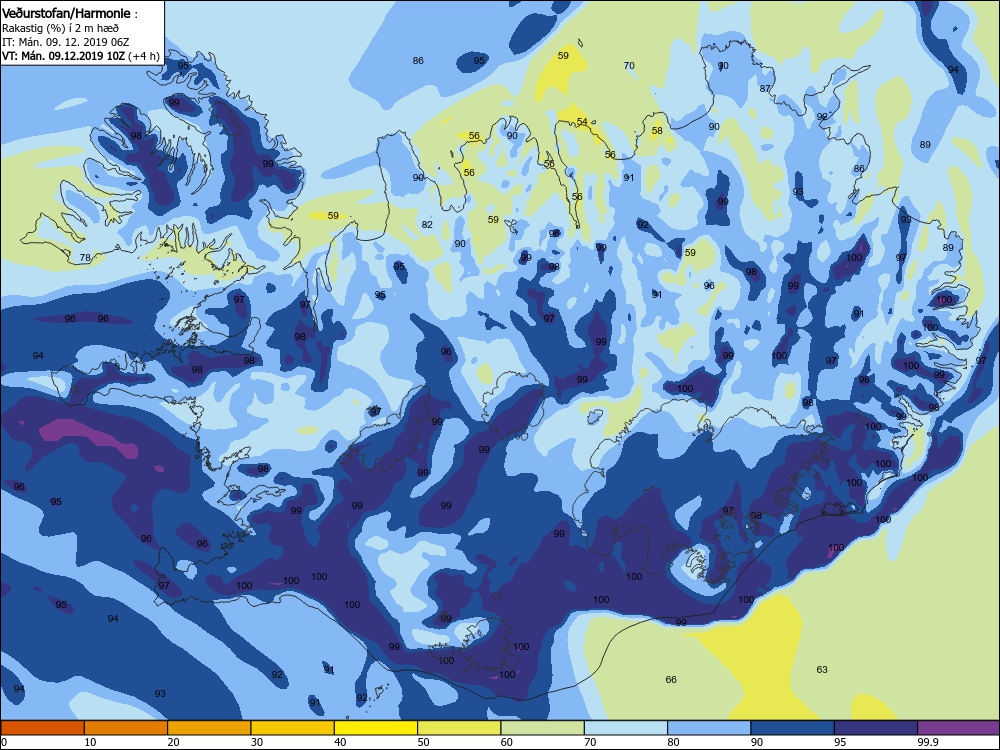
Task: Click the legend tick label 40
Action: [340, 742]
